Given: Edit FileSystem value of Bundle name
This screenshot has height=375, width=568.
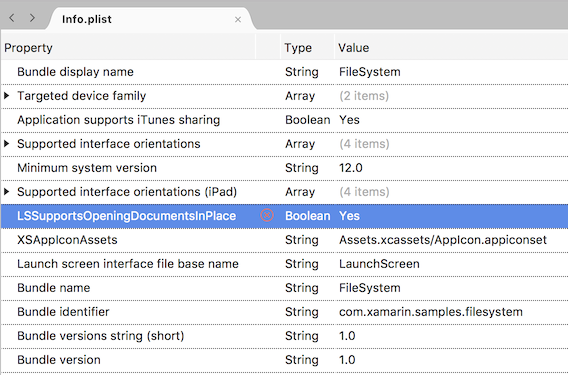Looking at the screenshot, I should click(x=370, y=288).
